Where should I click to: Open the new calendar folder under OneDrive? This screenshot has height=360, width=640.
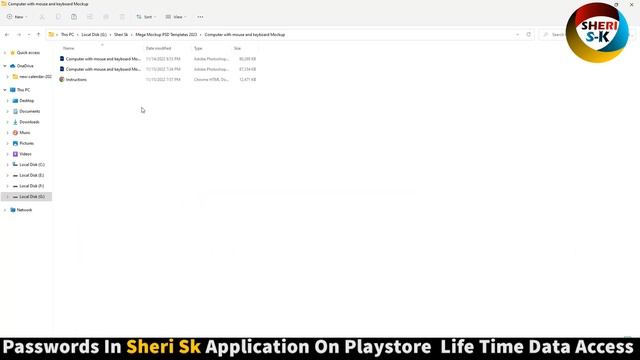tap(32, 77)
